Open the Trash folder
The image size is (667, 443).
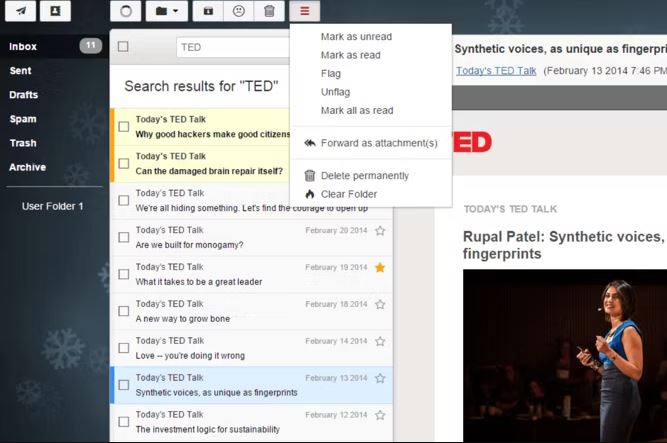coord(23,143)
